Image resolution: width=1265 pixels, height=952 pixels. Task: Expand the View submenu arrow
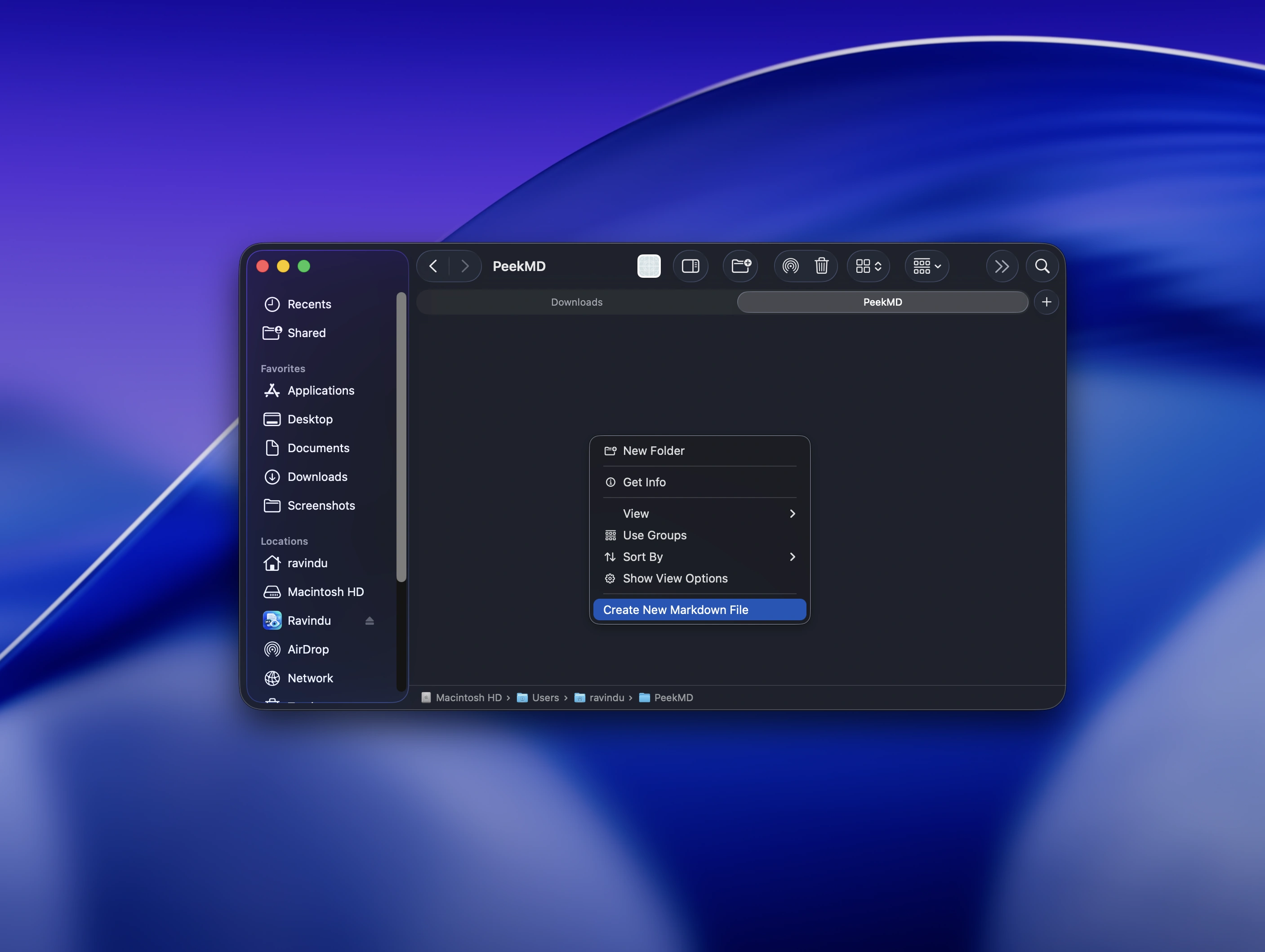click(x=792, y=513)
